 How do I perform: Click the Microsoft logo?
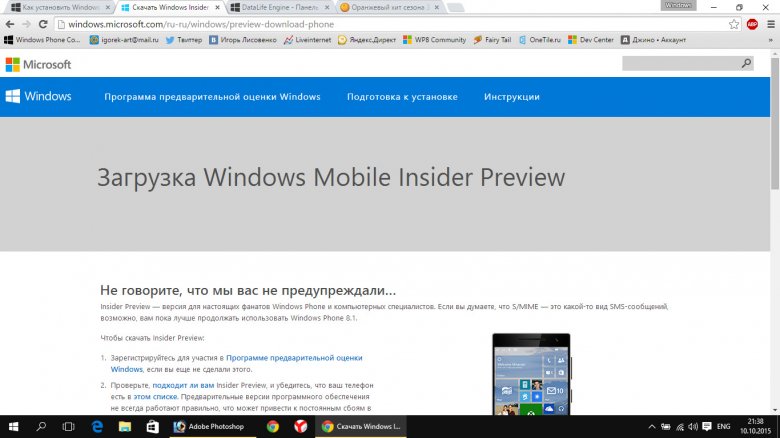[38, 64]
